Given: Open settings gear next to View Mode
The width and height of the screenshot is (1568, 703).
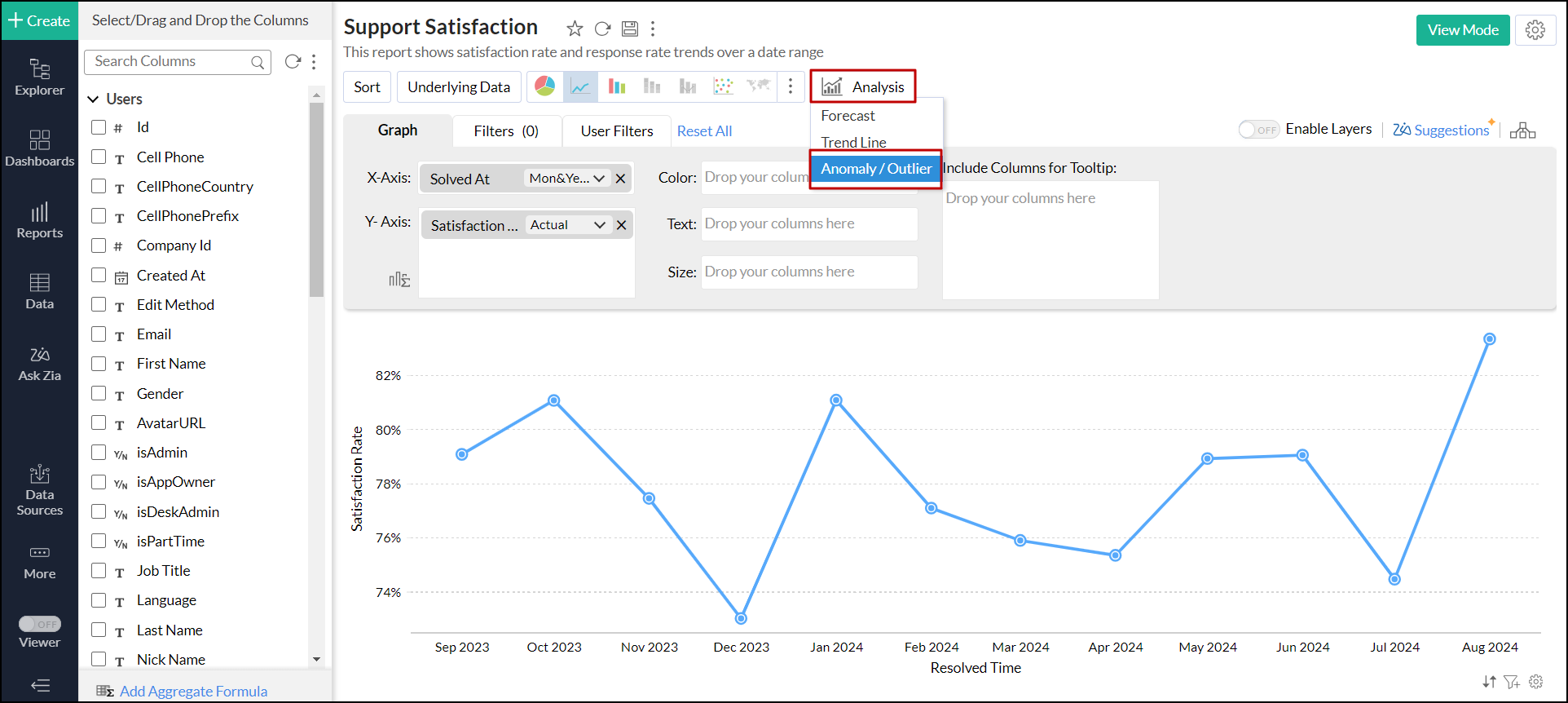Looking at the screenshot, I should tap(1535, 30).
